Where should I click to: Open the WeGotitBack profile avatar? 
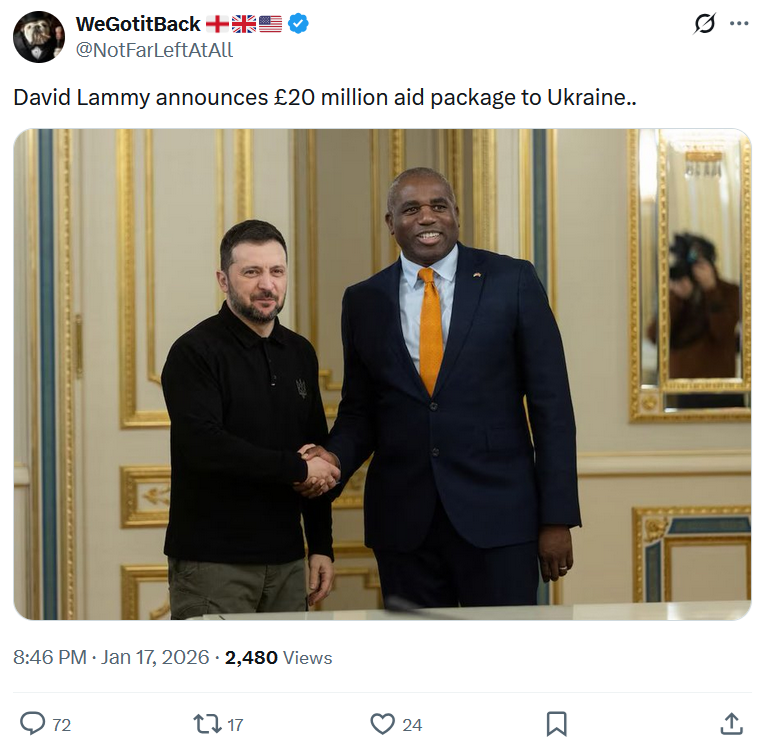pos(39,37)
